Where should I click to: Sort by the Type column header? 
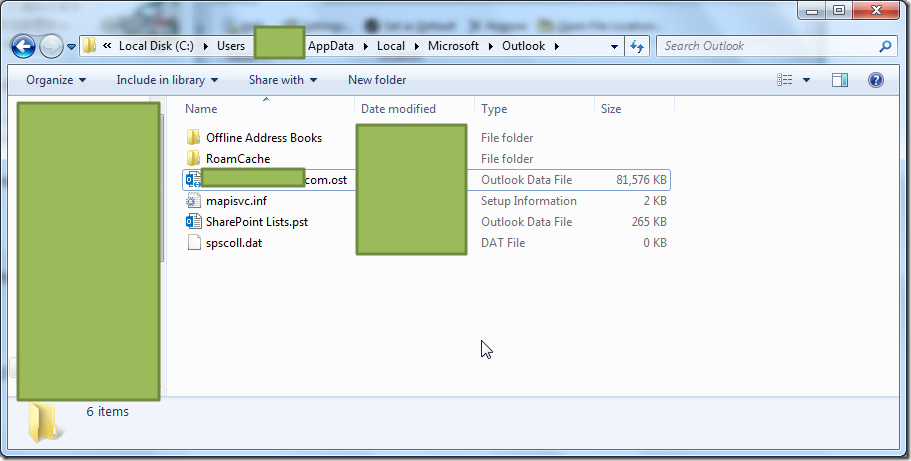tap(494, 109)
